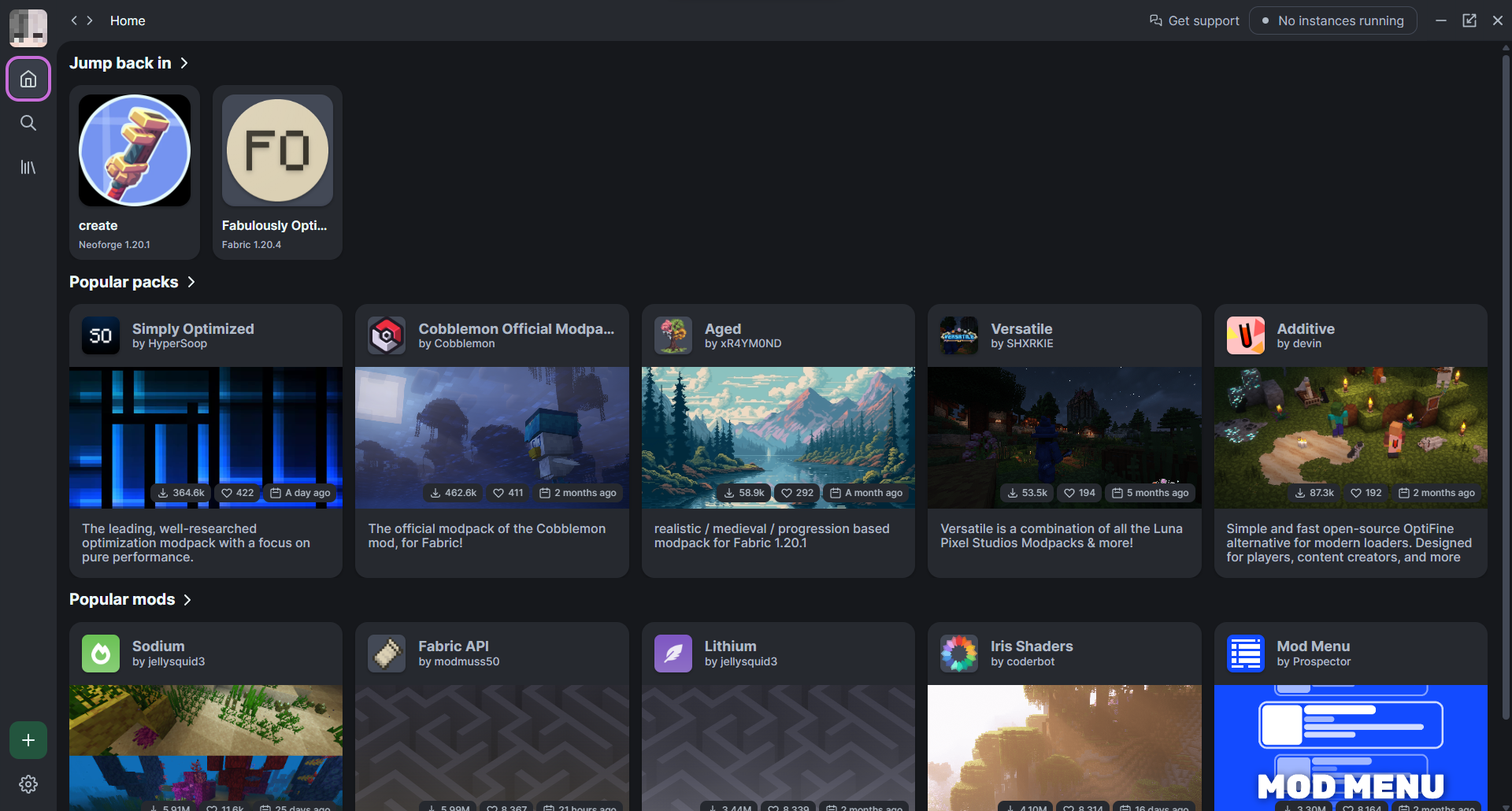Click the Additive pack title
The image size is (1512, 811).
[x=1306, y=328]
